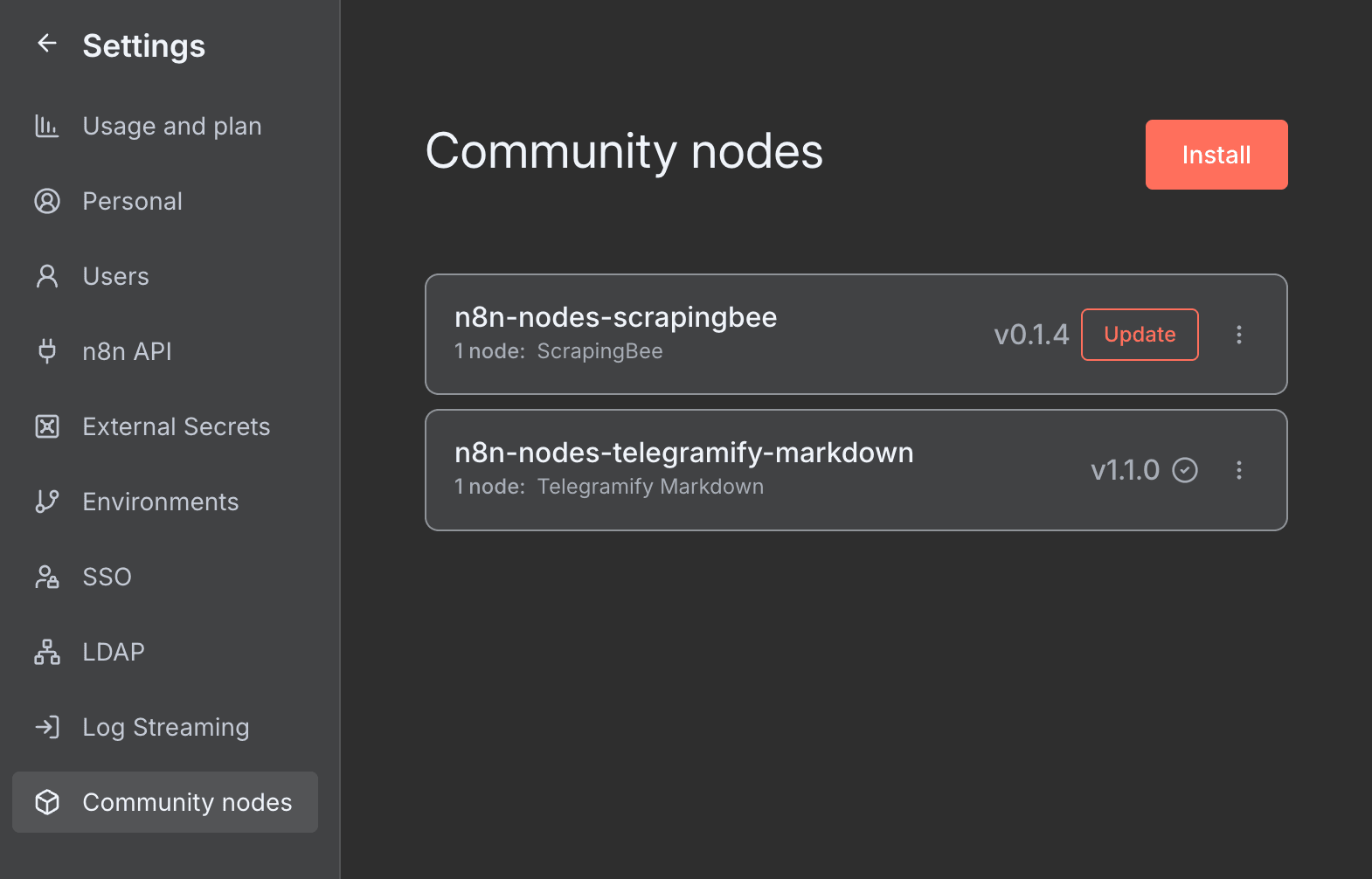
Task: Click the n8n-nodes-telegramify-markdown package name
Action: point(683,453)
